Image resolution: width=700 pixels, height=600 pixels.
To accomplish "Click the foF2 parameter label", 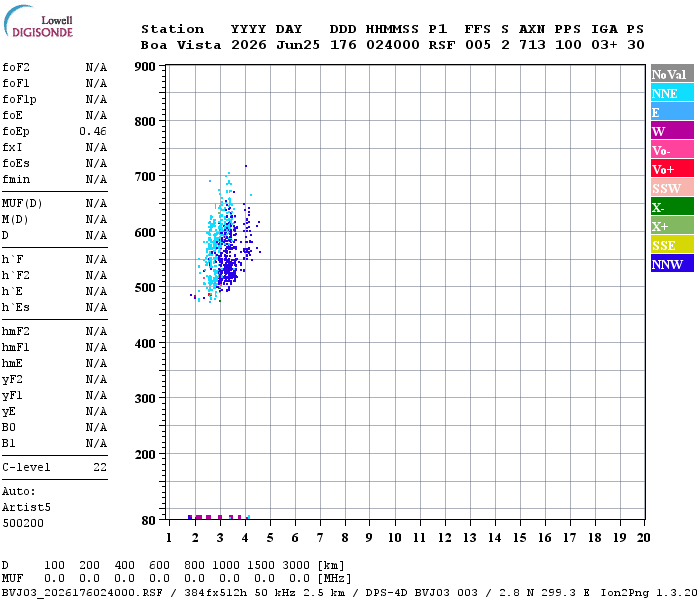I will point(16,67).
